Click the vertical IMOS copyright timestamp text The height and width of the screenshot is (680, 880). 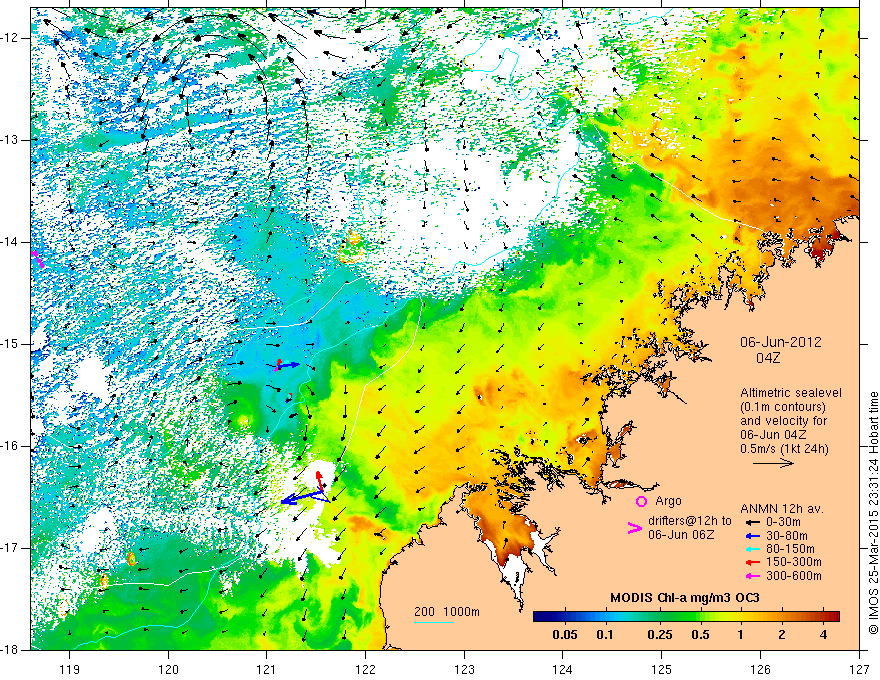(873, 513)
